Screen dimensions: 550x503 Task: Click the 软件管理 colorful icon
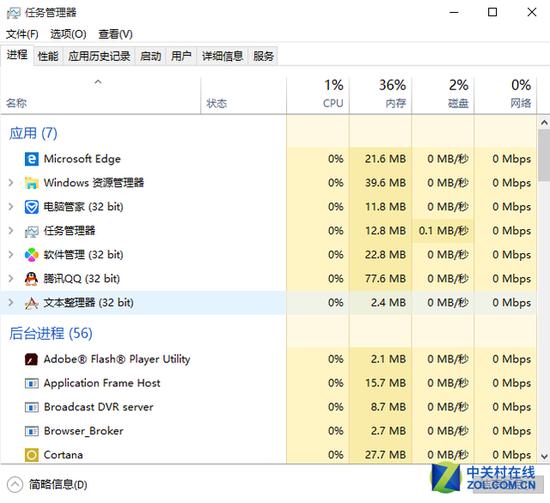[32, 255]
